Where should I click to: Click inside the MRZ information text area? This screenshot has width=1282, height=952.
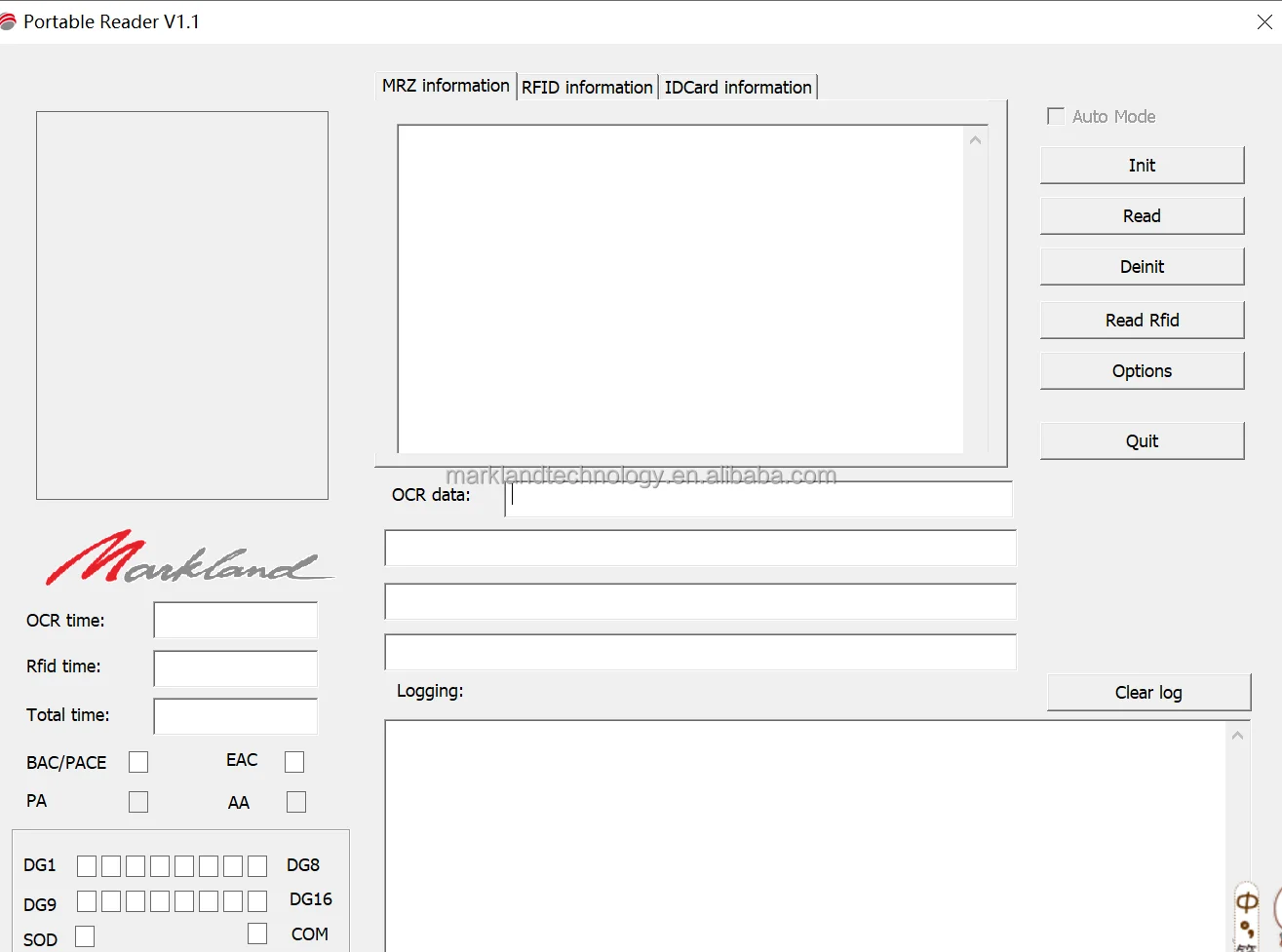pos(680,289)
